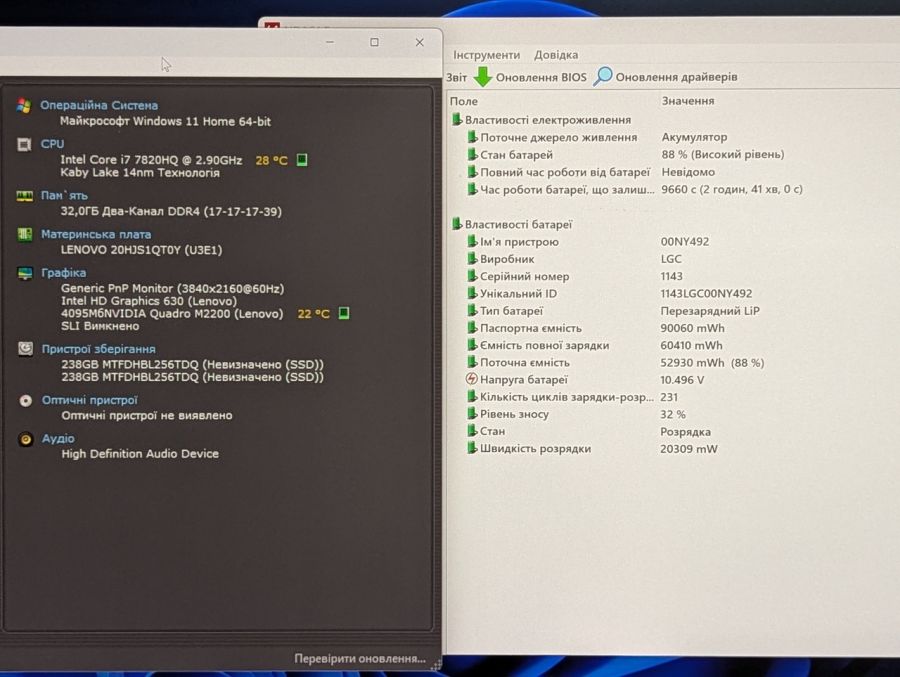Click the NVIDIA Quadro M2200 line
Screen dimensions: 900x677
pyautogui.click(x=172, y=314)
